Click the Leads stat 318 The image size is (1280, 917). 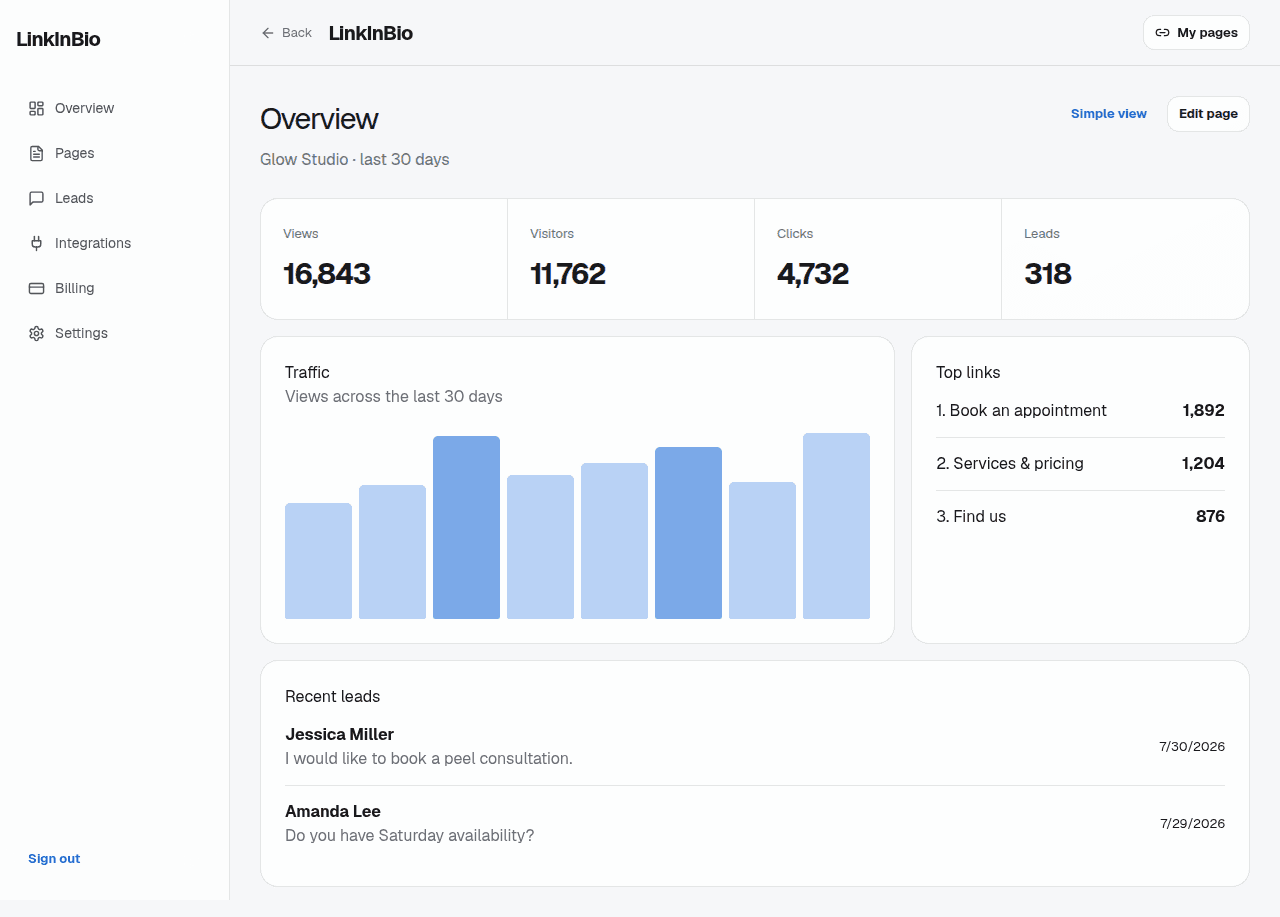click(x=1048, y=274)
